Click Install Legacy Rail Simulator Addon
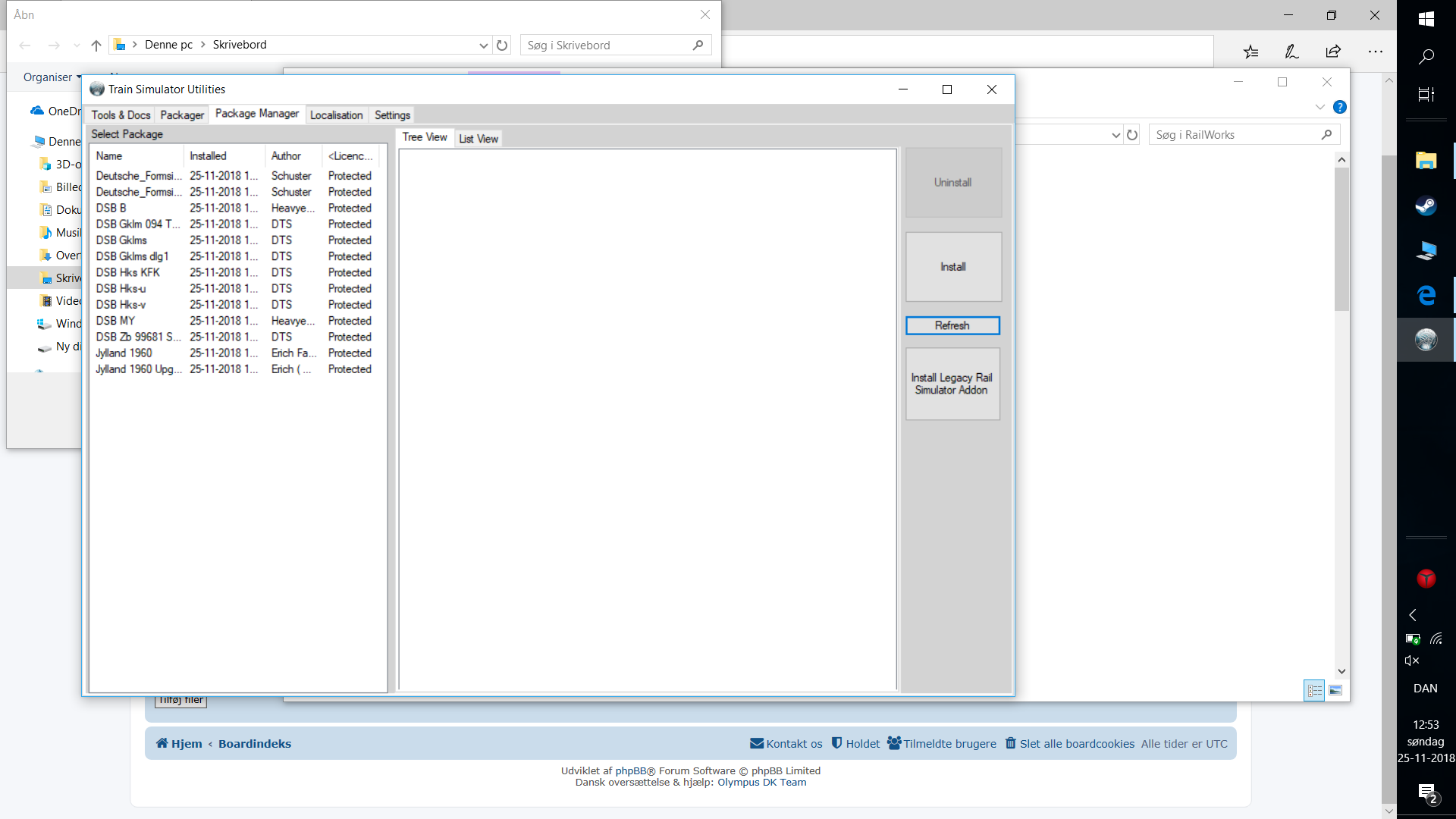The image size is (1456, 819). coord(952,384)
